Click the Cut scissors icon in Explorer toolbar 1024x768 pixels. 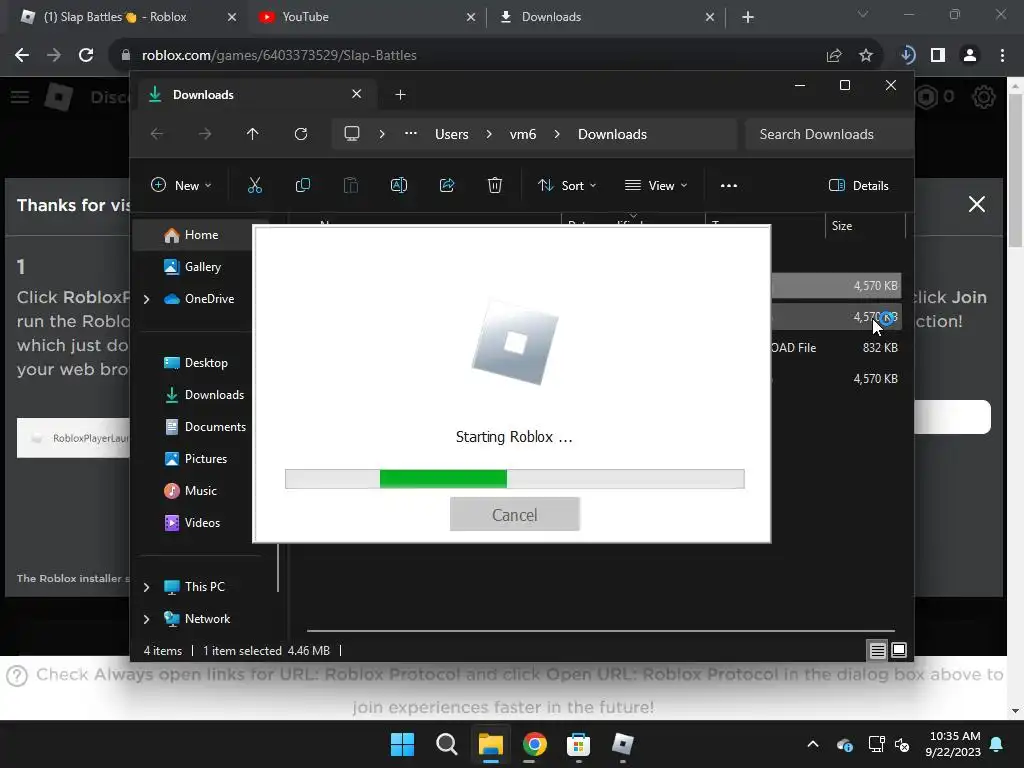[x=255, y=185]
